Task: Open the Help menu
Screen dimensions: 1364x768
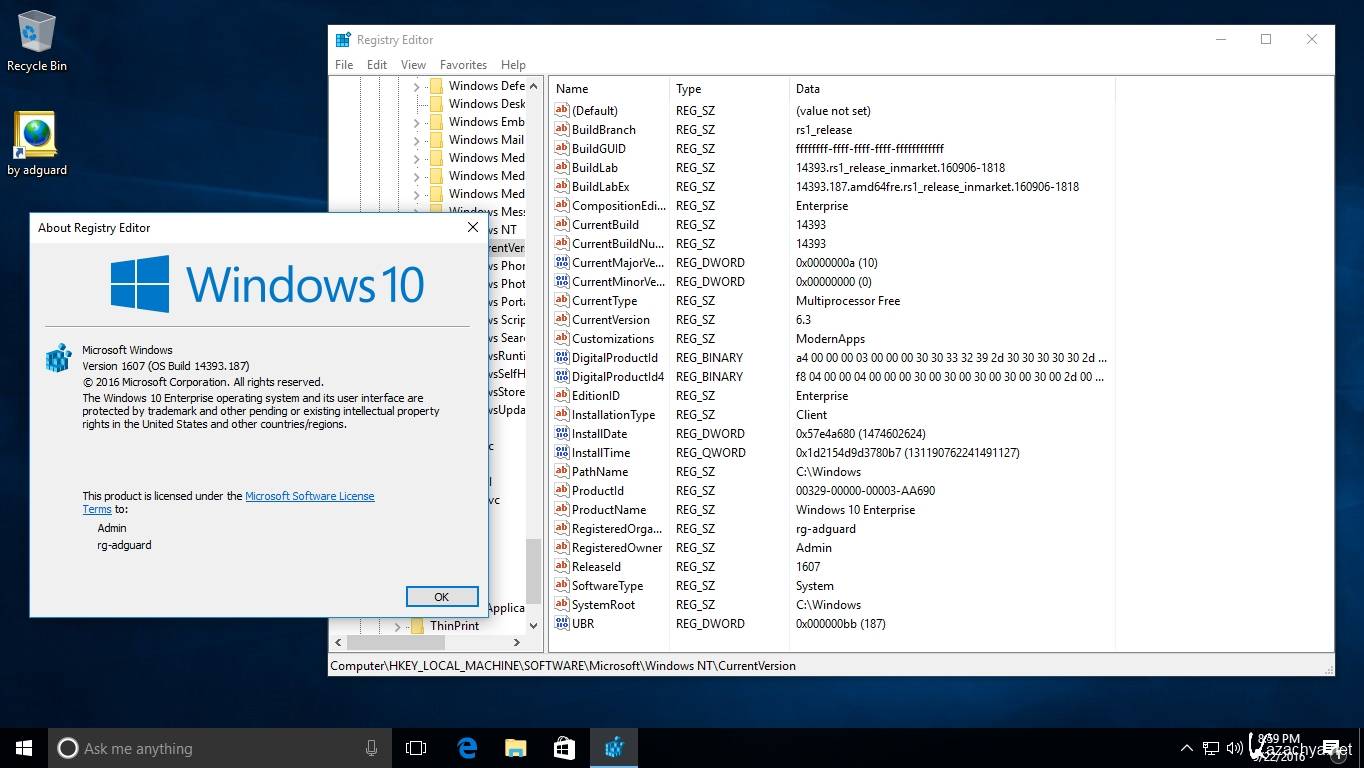Action: (513, 64)
